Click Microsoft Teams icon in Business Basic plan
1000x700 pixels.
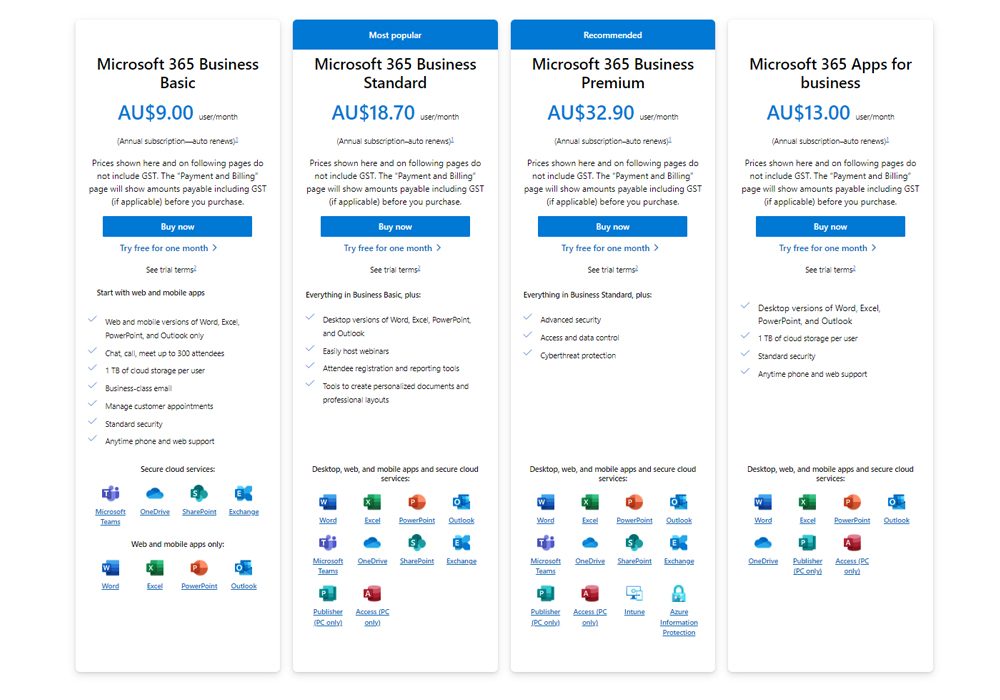point(110,493)
